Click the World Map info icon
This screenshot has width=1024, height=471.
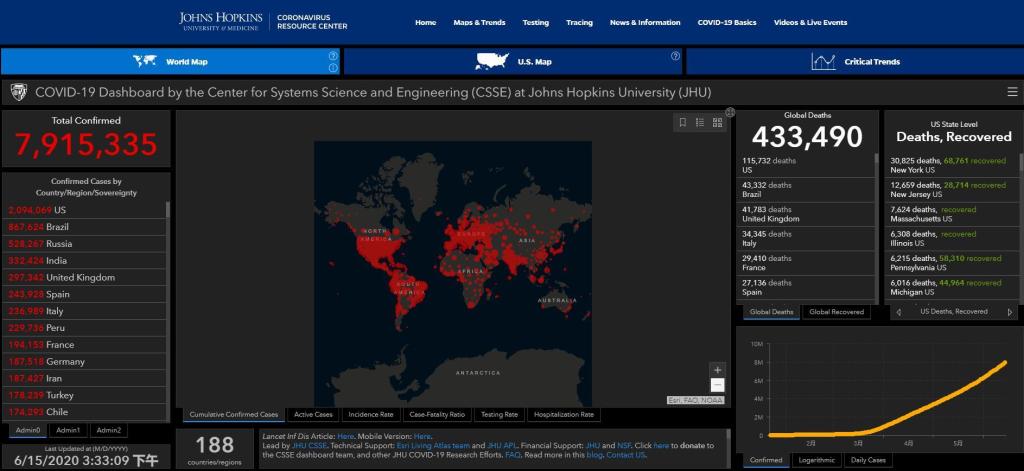click(x=333, y=68)
